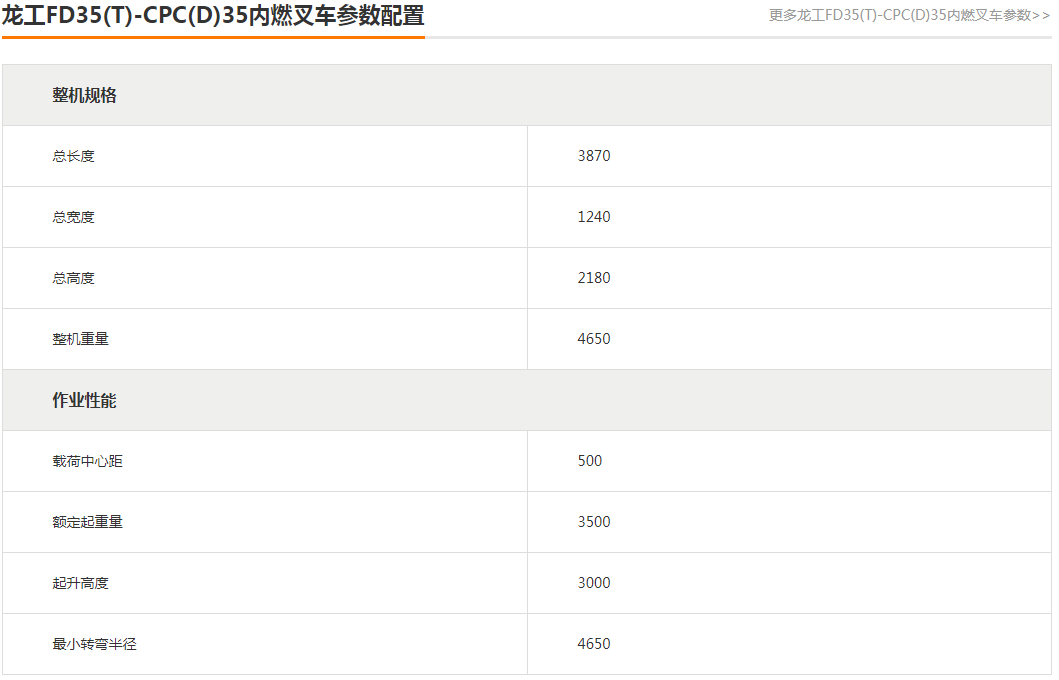Click the 最小转弯半径 value 4650
Viewport: 1059px width, 680px height.
tap(594, 644)
